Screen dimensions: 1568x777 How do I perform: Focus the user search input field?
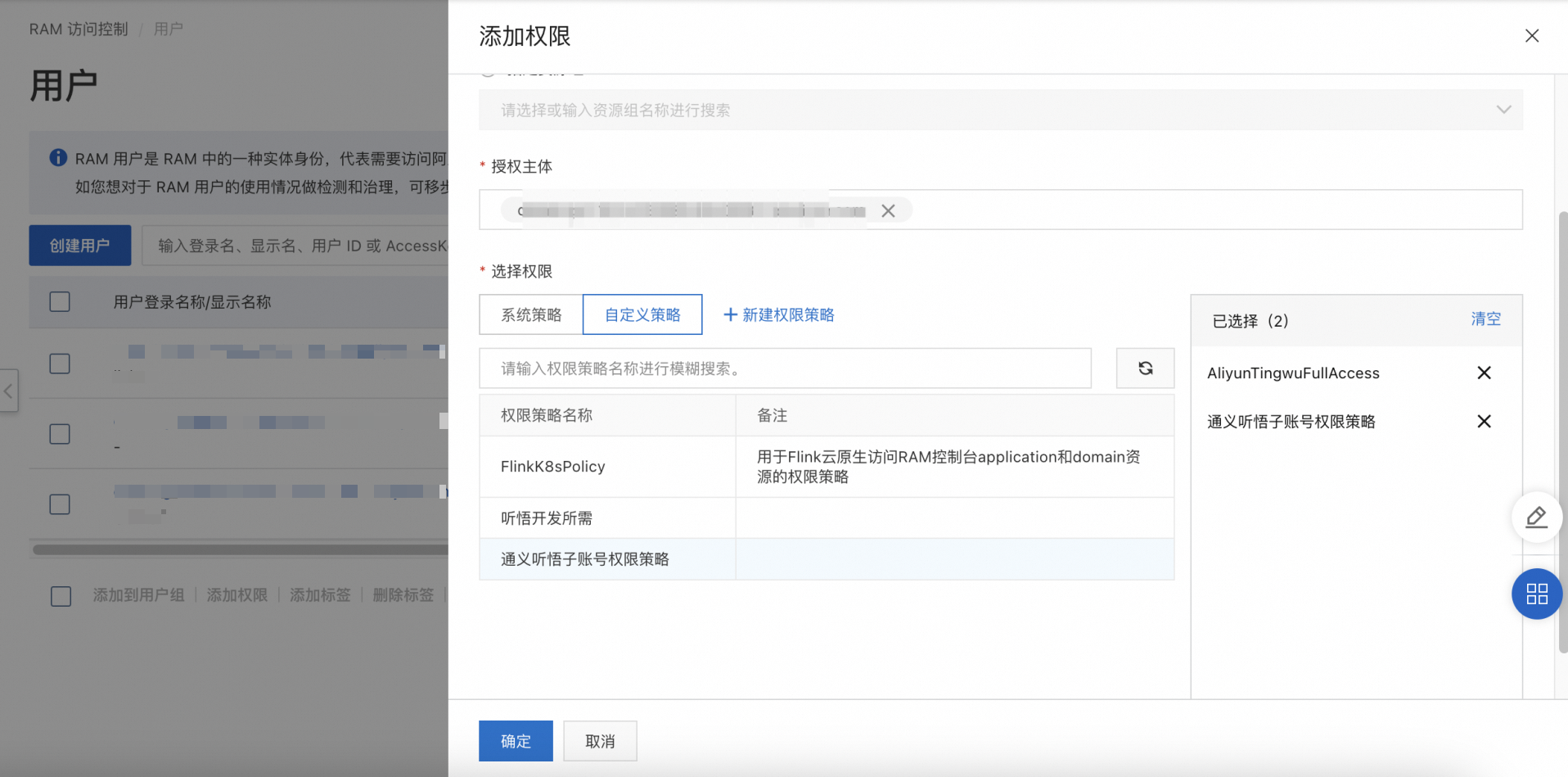tap(295, 246)
